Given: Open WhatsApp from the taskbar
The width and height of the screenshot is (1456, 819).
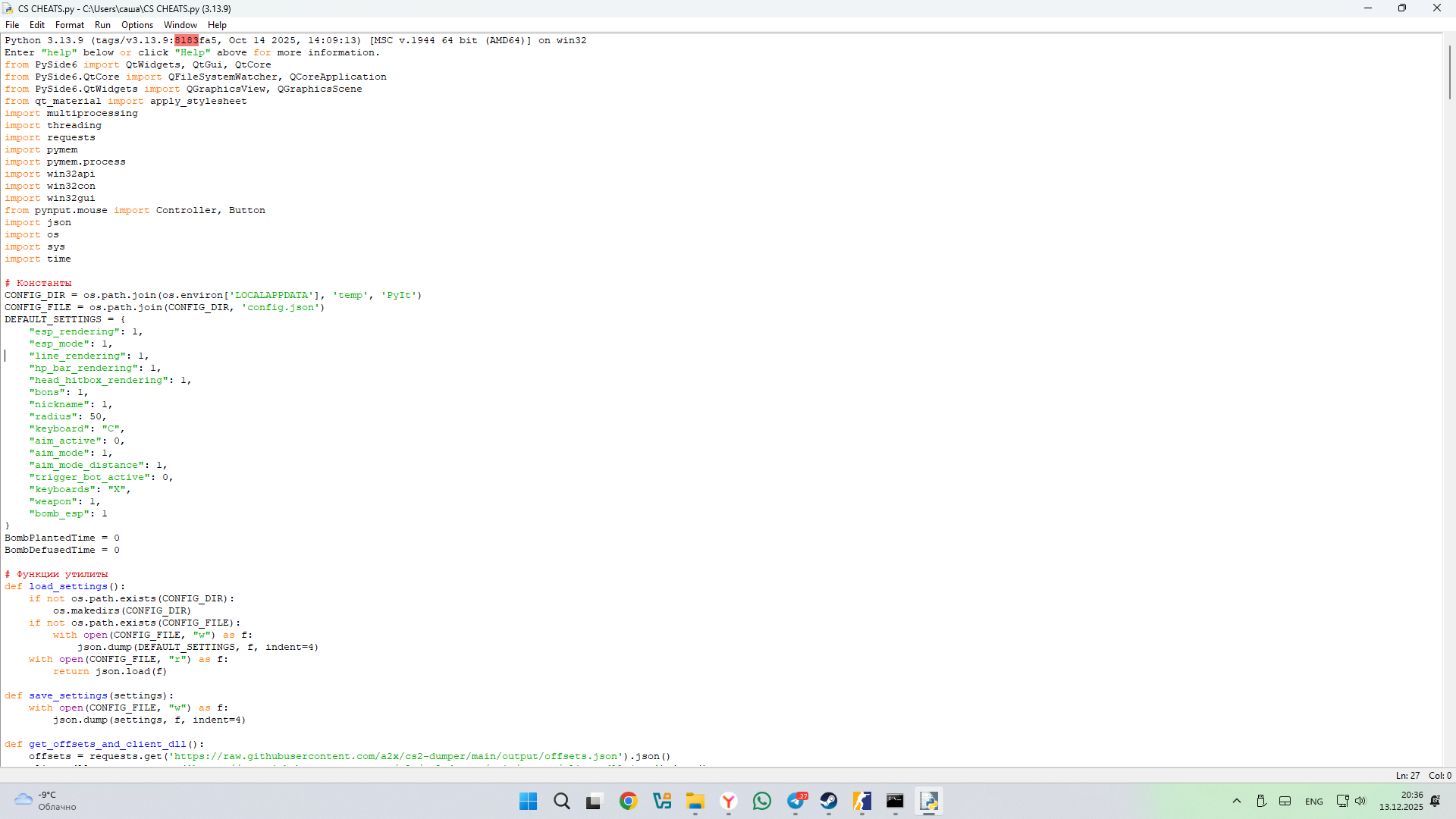Looking at the screenshot, I should point(762,801).
